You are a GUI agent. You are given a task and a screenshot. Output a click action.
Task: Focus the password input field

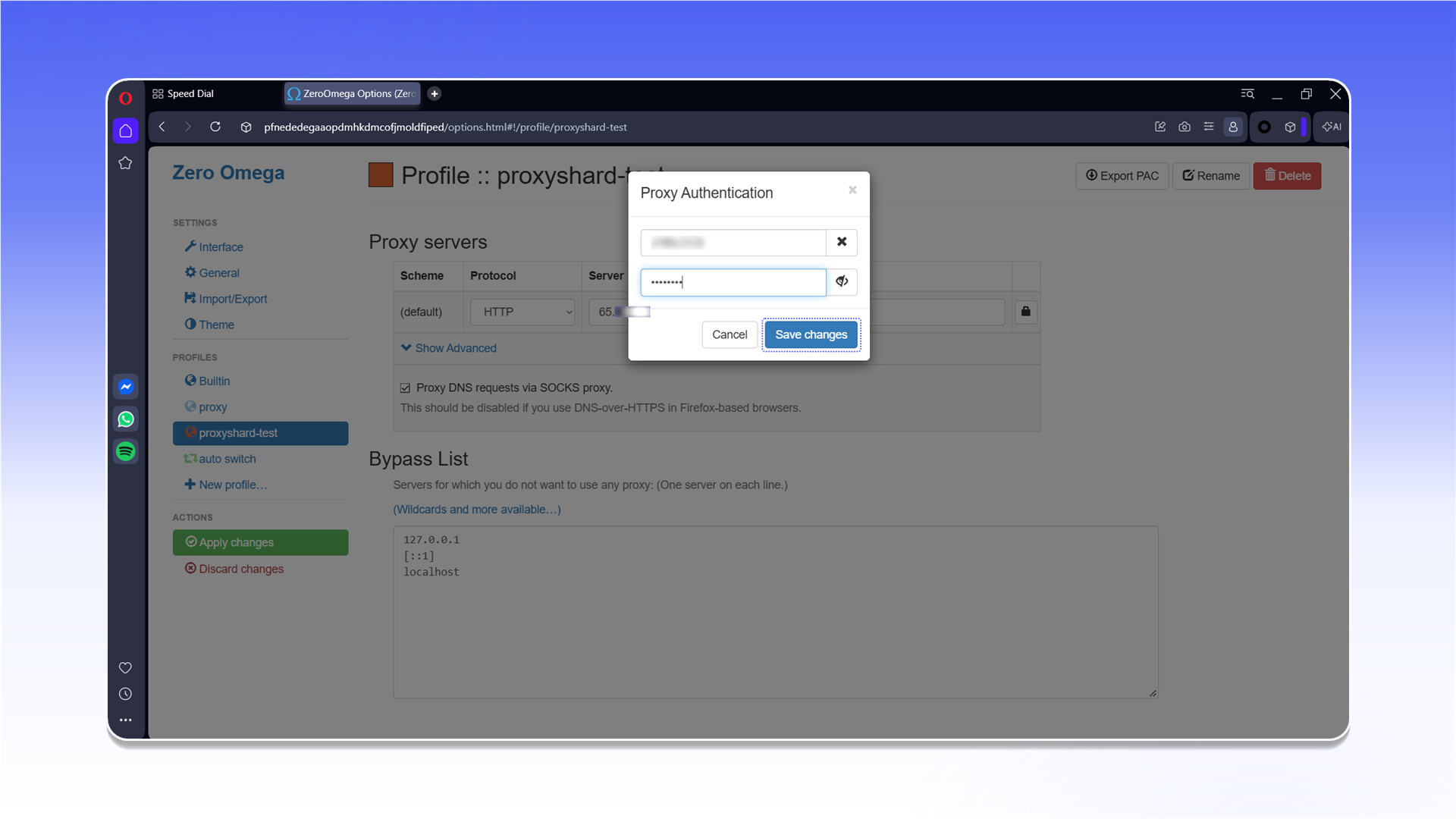pos(733,282)
